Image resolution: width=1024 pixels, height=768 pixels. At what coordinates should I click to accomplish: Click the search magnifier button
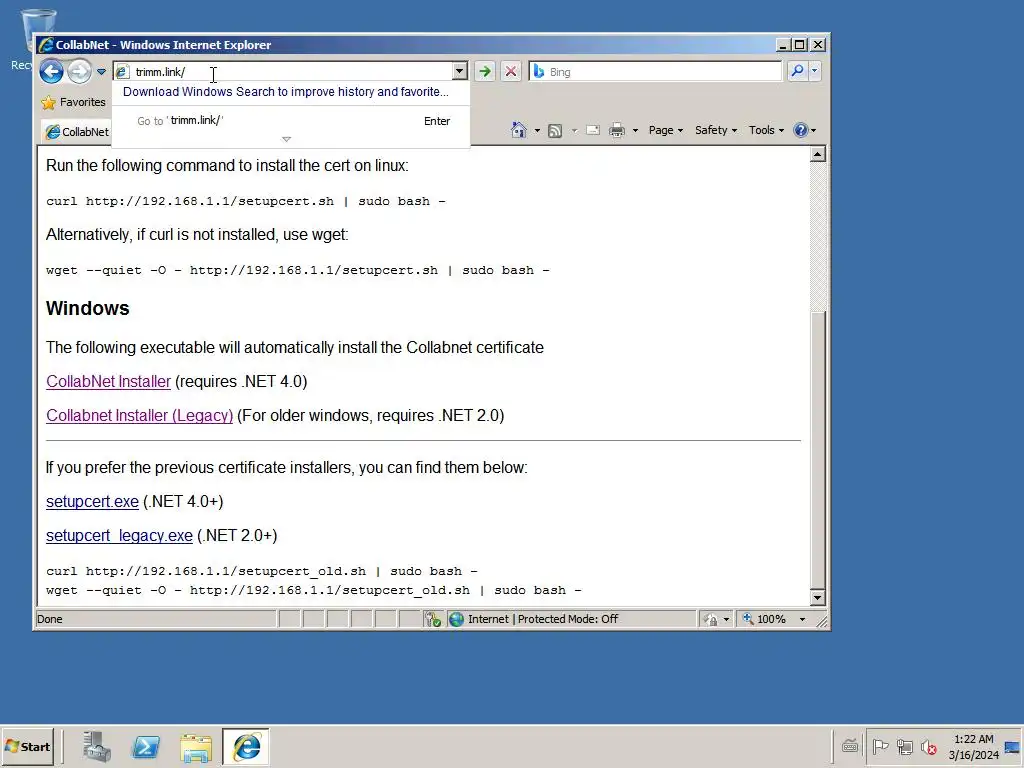pos(797,71)
